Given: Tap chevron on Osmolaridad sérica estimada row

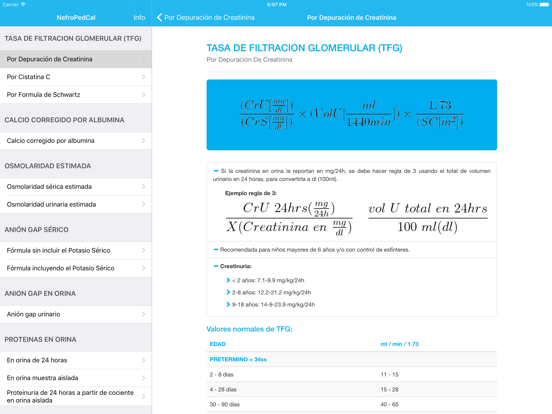Looking at the screenshot, I should click(x=143, y=187).
